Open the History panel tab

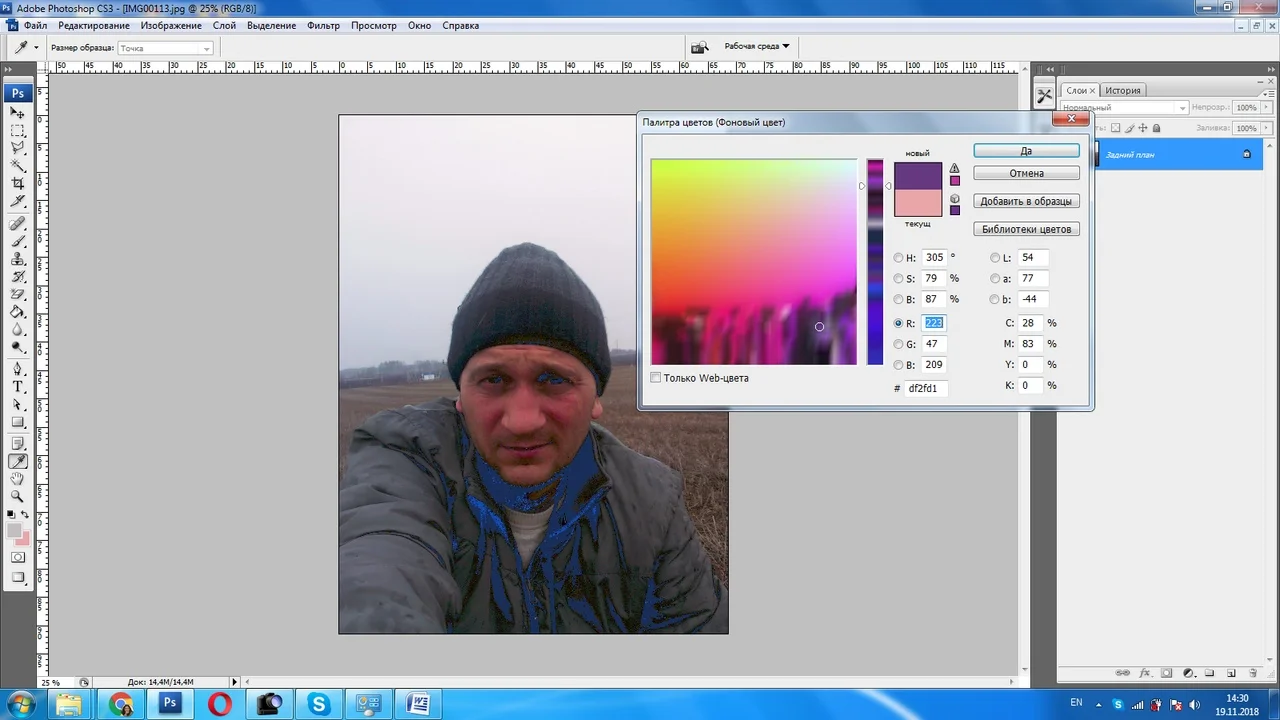click(1122, 90)
